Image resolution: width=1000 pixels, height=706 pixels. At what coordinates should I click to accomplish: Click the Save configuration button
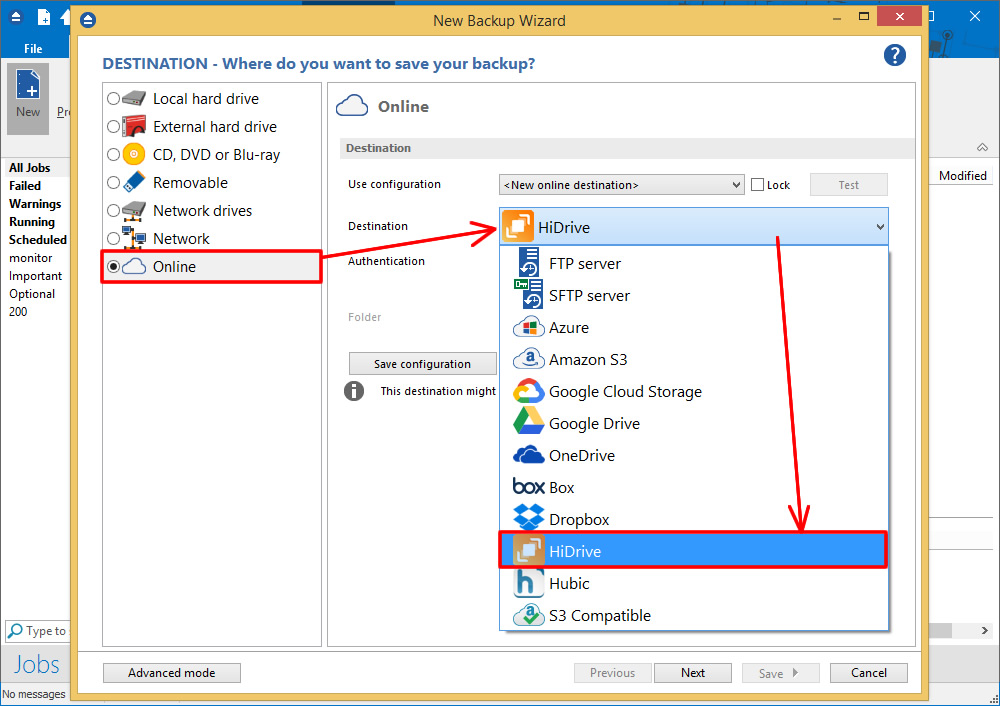click(x=422, y=364)
